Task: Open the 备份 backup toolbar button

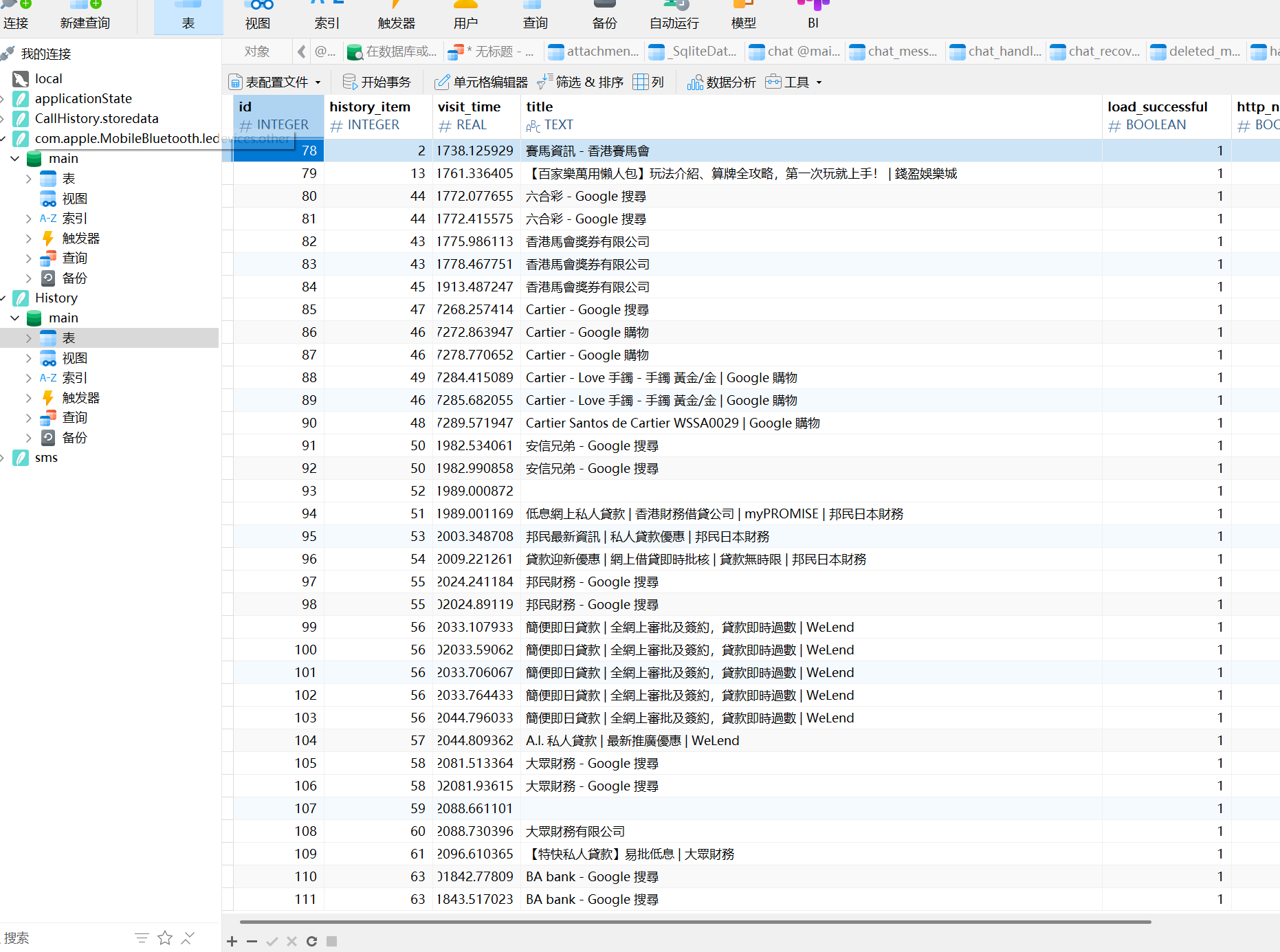Action: pyautogui.click(x=605, y=16)
